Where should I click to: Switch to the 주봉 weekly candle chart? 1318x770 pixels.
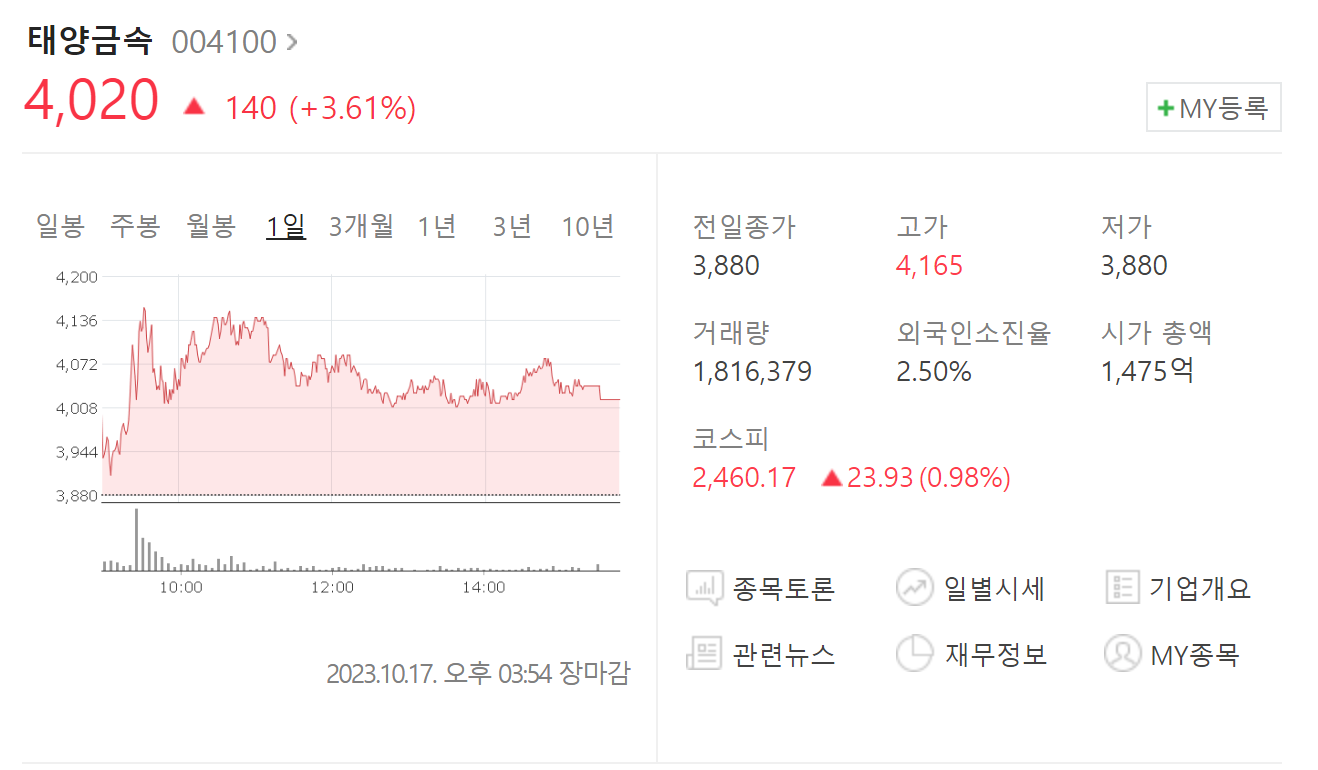134,227
